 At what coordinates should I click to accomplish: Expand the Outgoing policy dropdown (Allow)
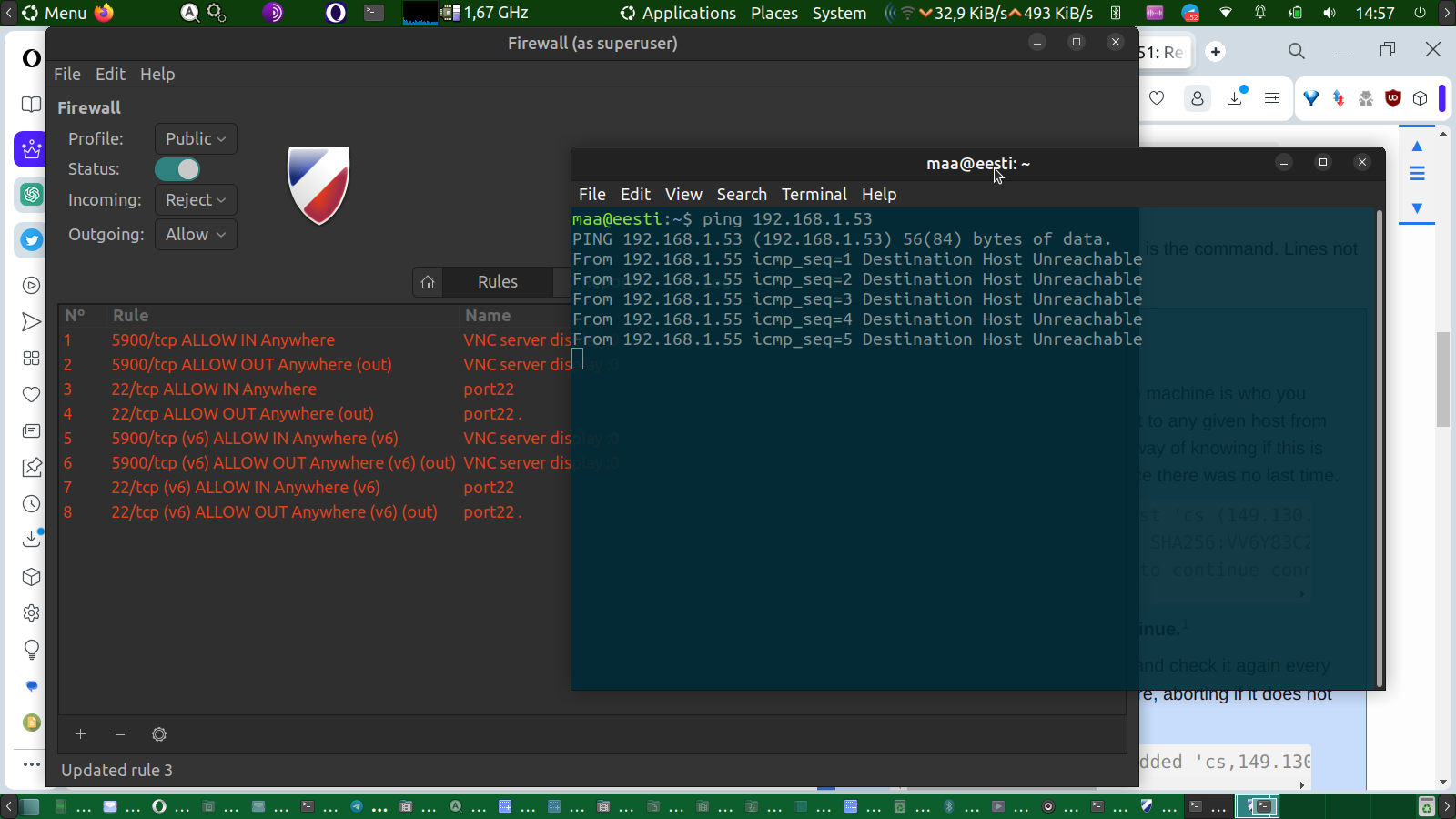pos(196,235)
